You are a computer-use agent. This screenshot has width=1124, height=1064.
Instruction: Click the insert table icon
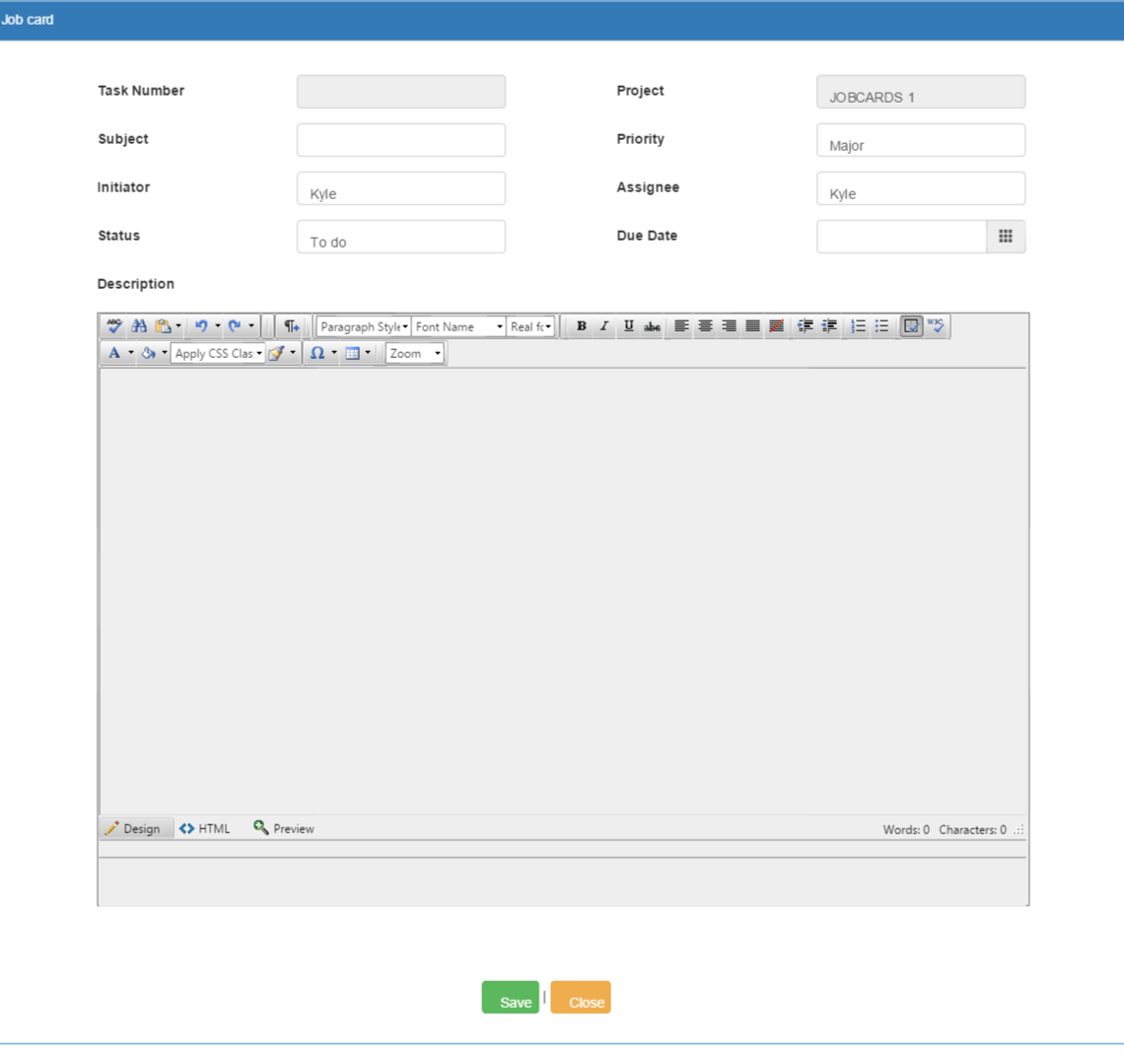[x=353, y=353]
